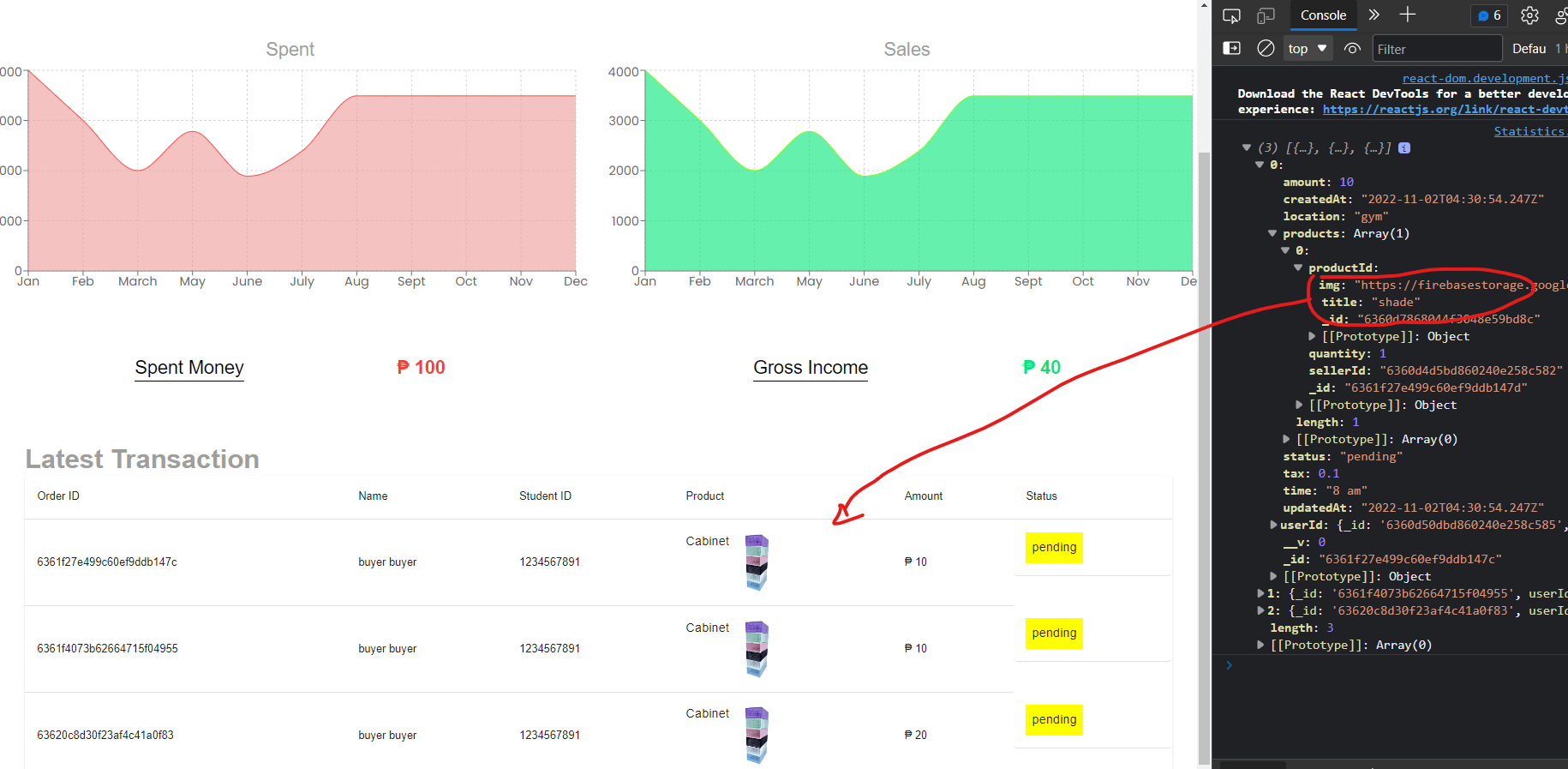Expand array item 1
Viewport: 1568px width, 769px height.
point(1260,593)
